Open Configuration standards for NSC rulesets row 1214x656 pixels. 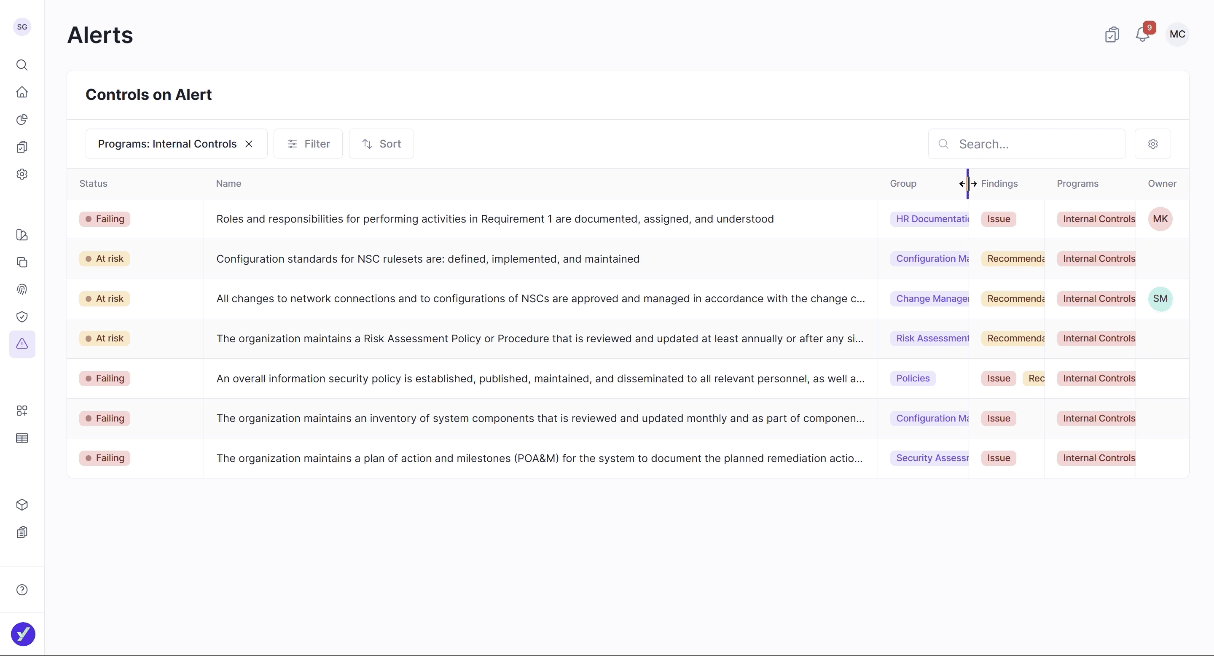pos(628,259)
